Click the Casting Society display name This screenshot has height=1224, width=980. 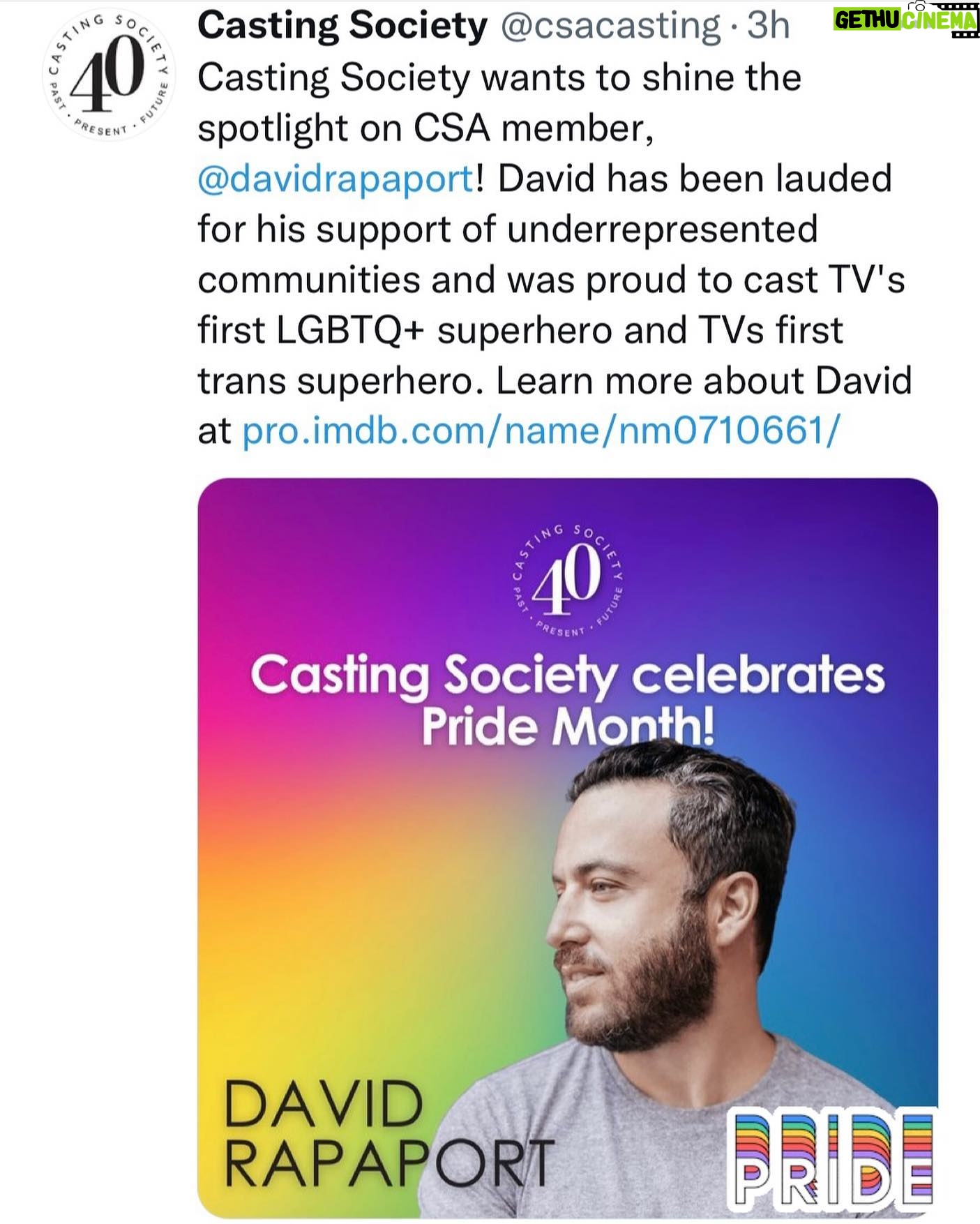(342, 26)
